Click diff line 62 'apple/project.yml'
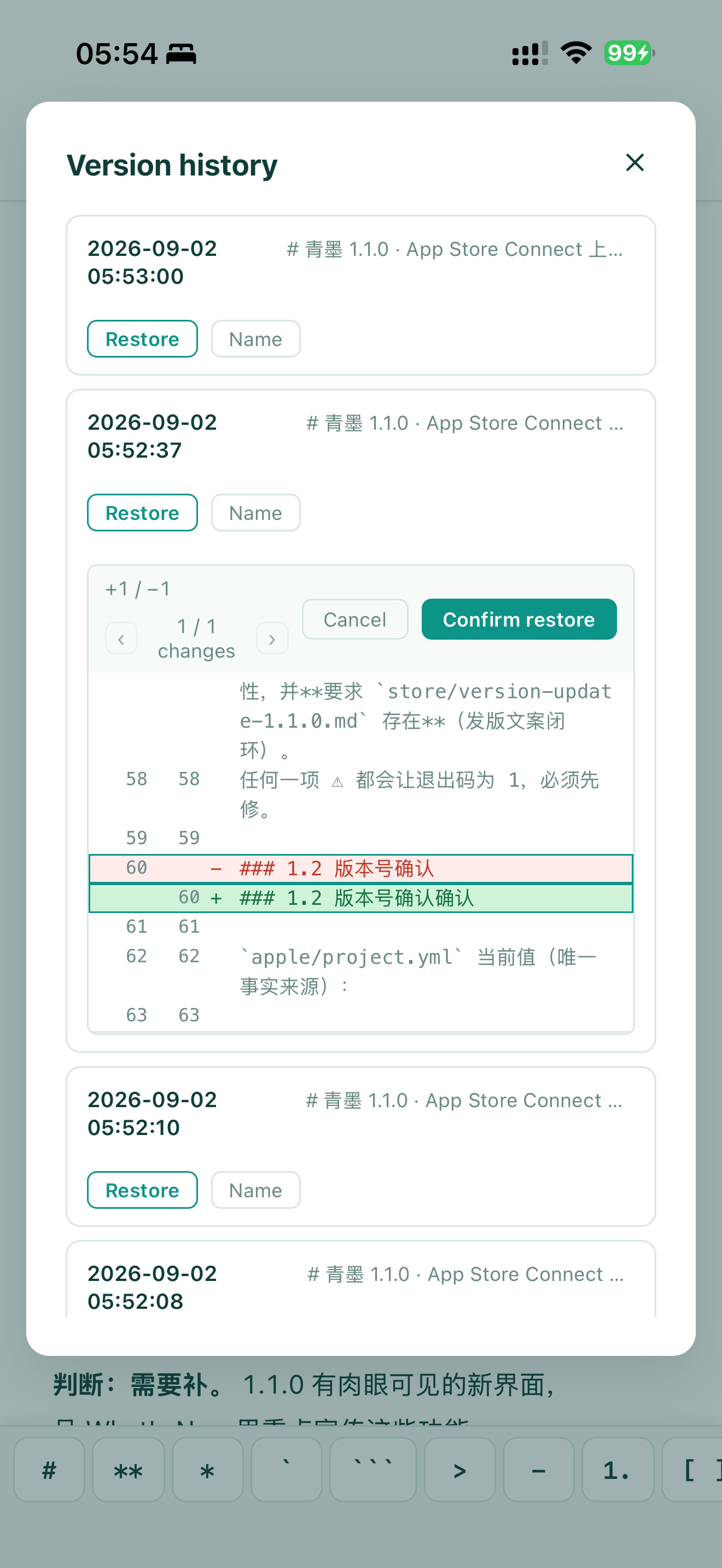 pos(361,972)
